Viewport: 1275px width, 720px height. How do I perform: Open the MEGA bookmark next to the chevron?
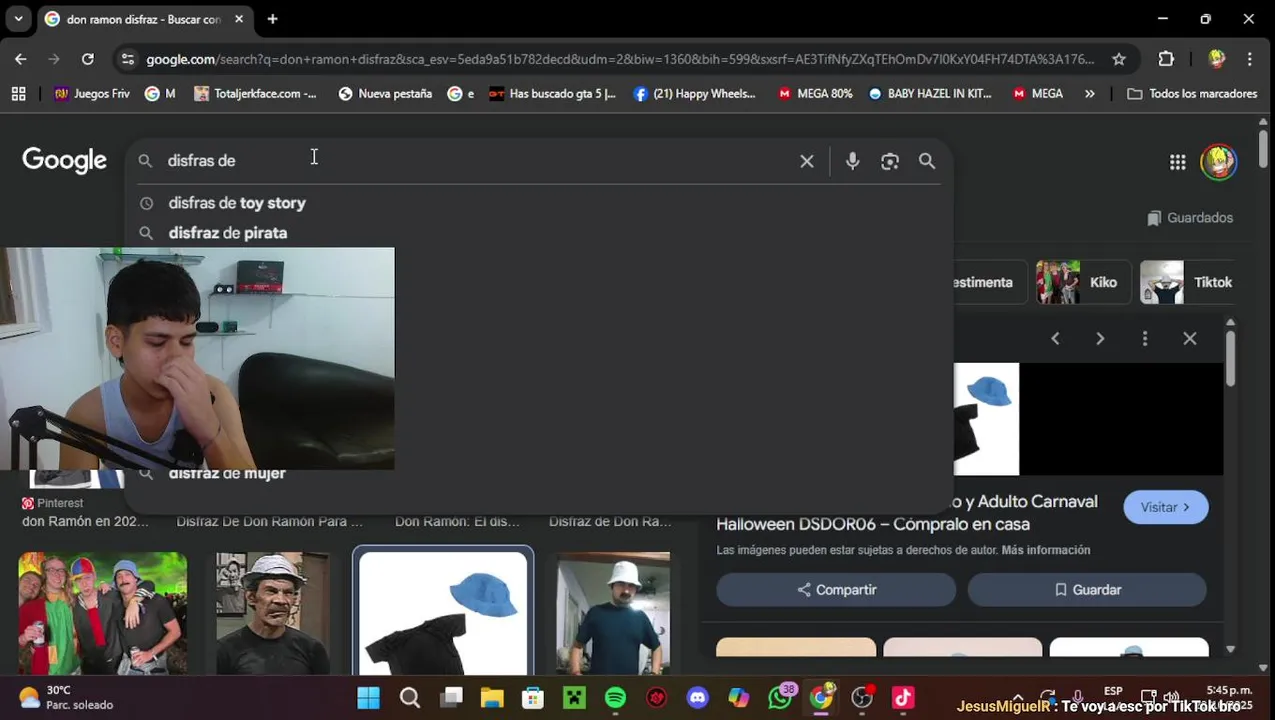1038,93
